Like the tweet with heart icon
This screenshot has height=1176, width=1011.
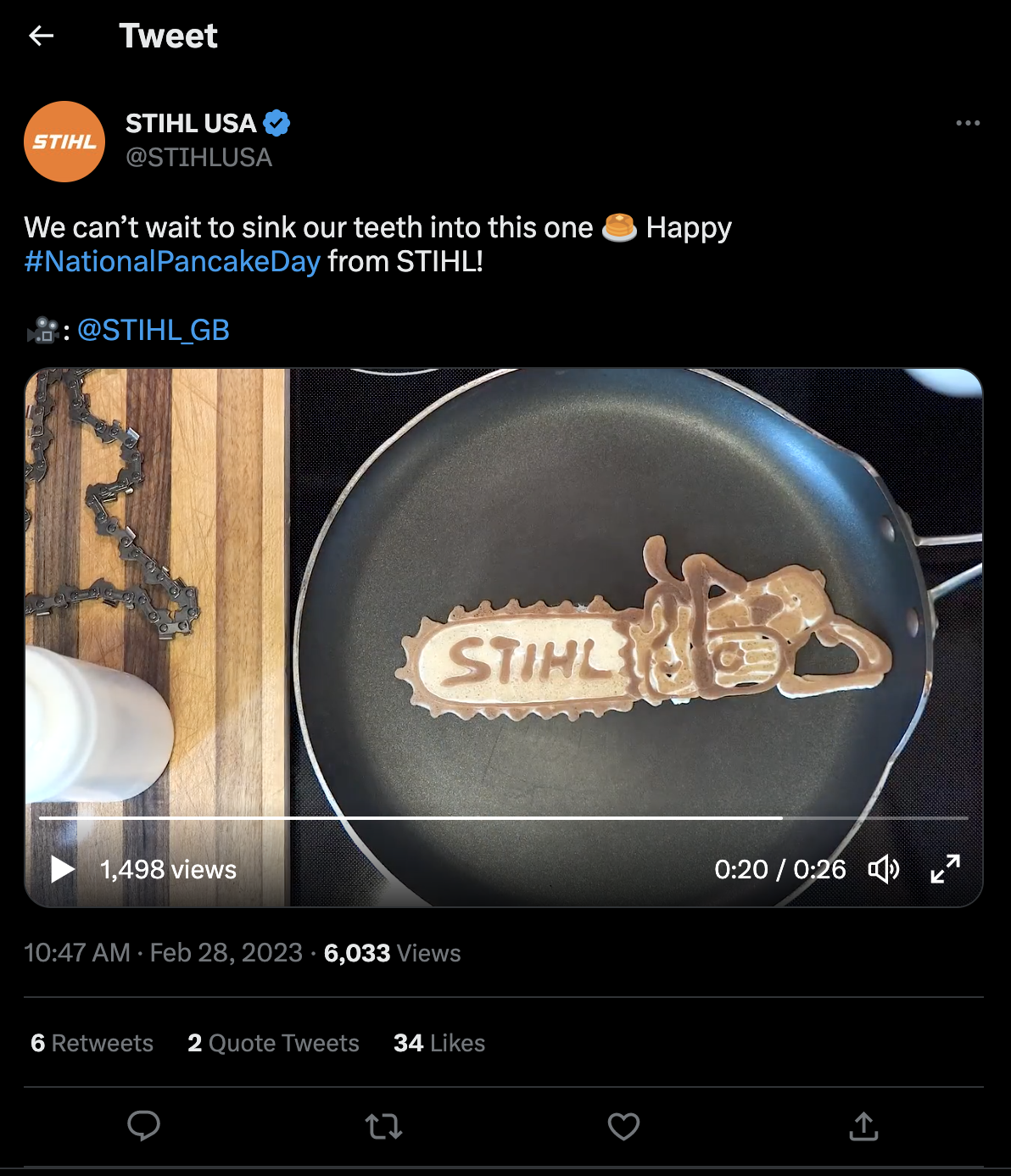tap(623, 1126)
